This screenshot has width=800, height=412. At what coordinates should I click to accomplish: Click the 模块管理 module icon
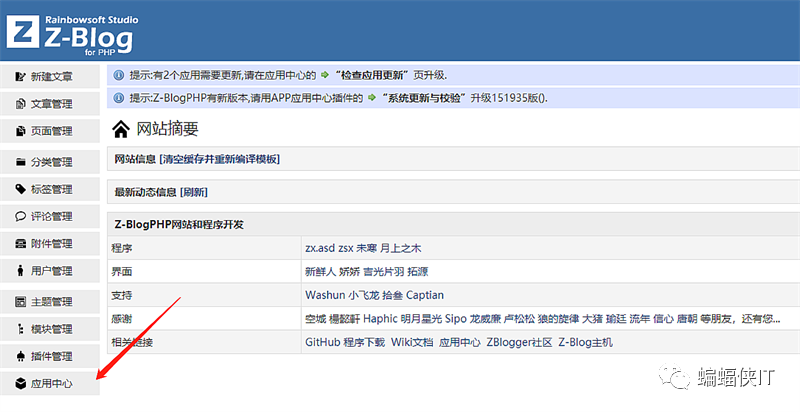(x=20, y=329)
